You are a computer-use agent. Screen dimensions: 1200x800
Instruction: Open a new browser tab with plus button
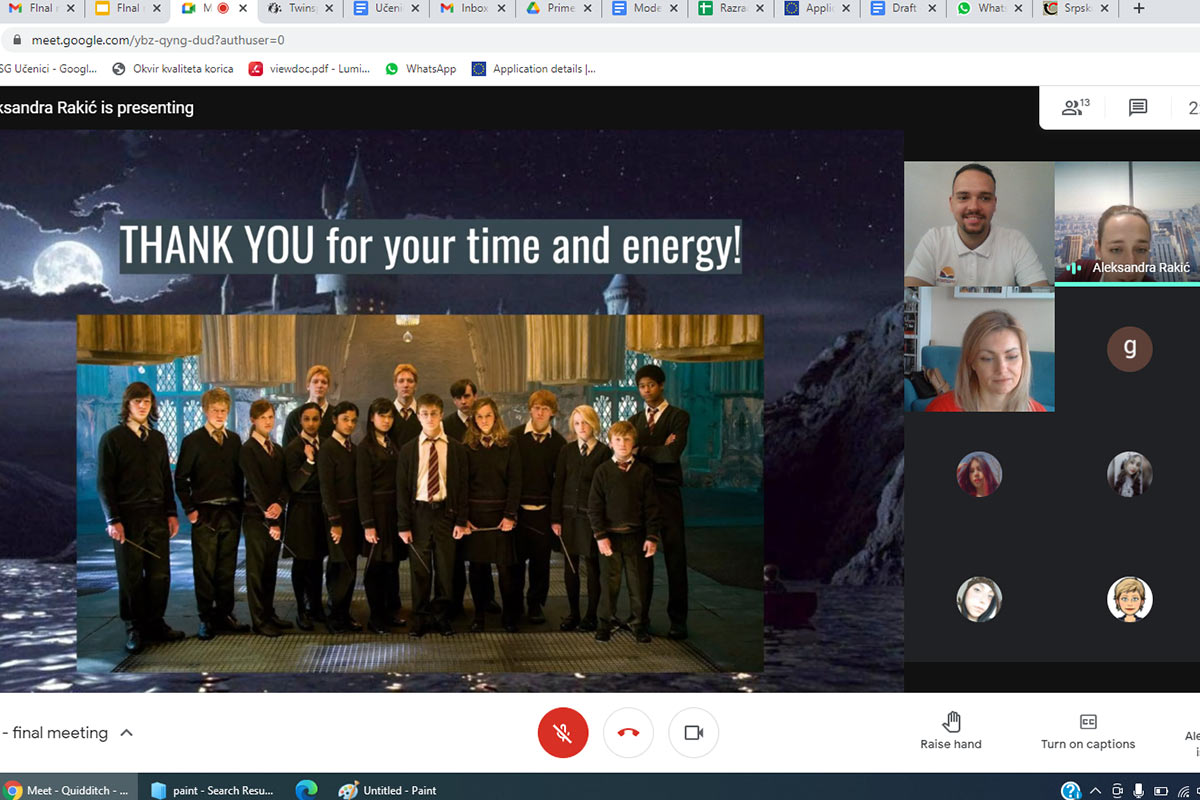[1138, 9]
